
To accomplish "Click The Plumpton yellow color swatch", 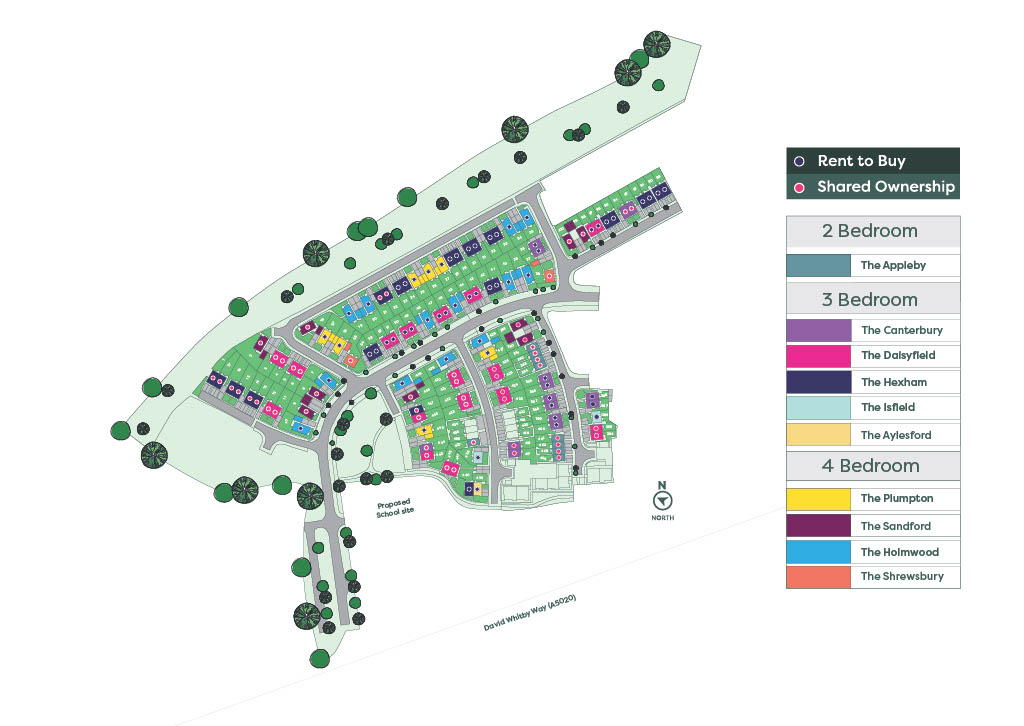I will [818, 498].
